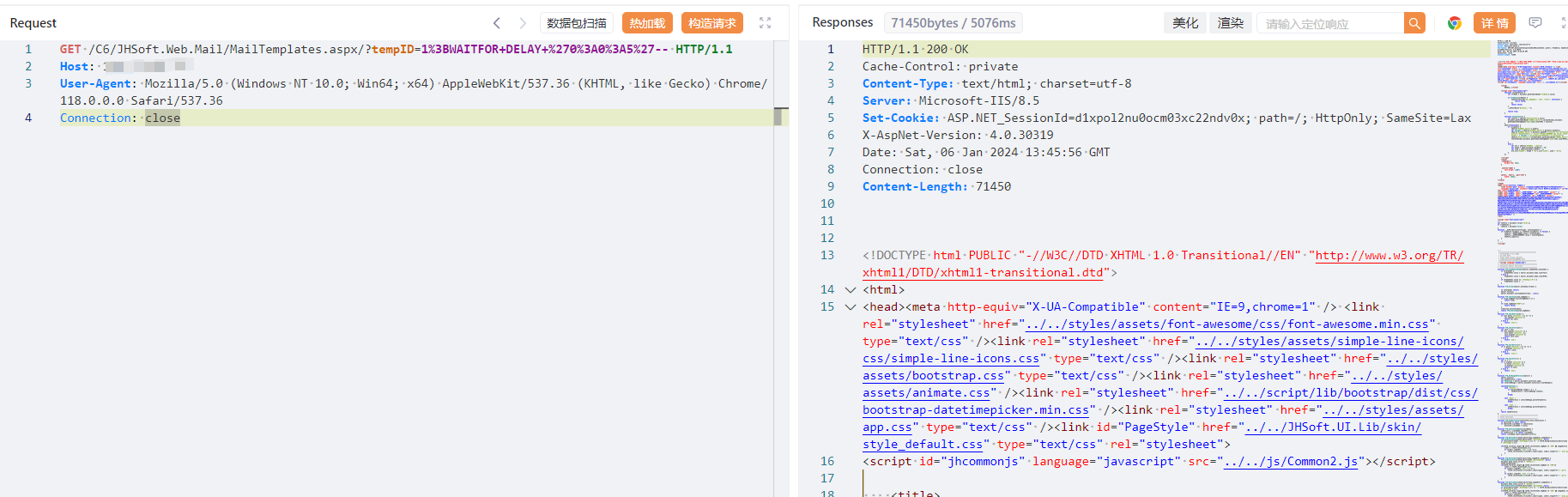
Task: Click the 'Content-Length: 71450' header
Action: tap(936, 187)
